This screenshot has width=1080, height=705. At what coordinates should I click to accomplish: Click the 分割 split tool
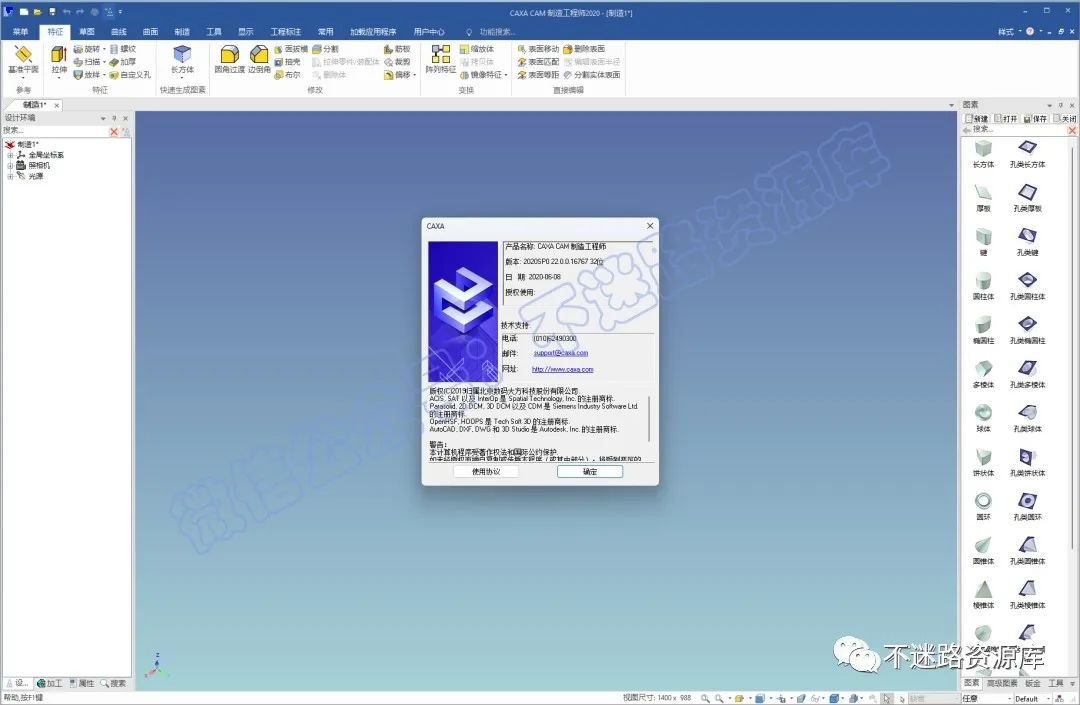click(x=325, y=49)
